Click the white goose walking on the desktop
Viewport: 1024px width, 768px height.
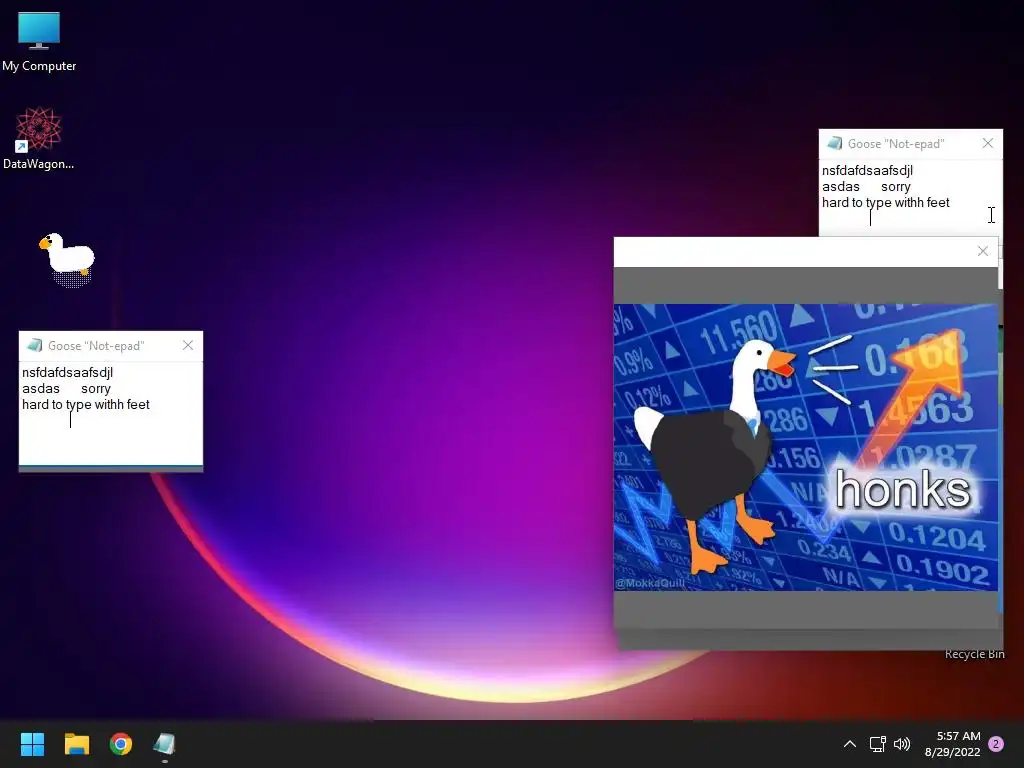[x=67, y=258]
